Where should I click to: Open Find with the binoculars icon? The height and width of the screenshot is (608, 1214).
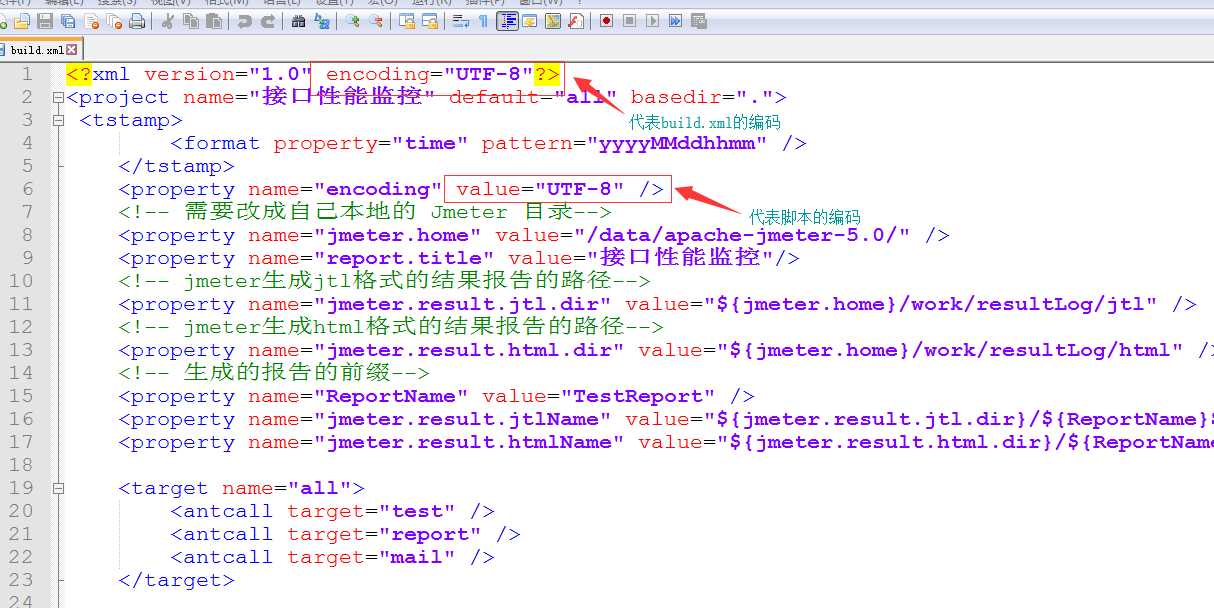[x=298, y=21]
